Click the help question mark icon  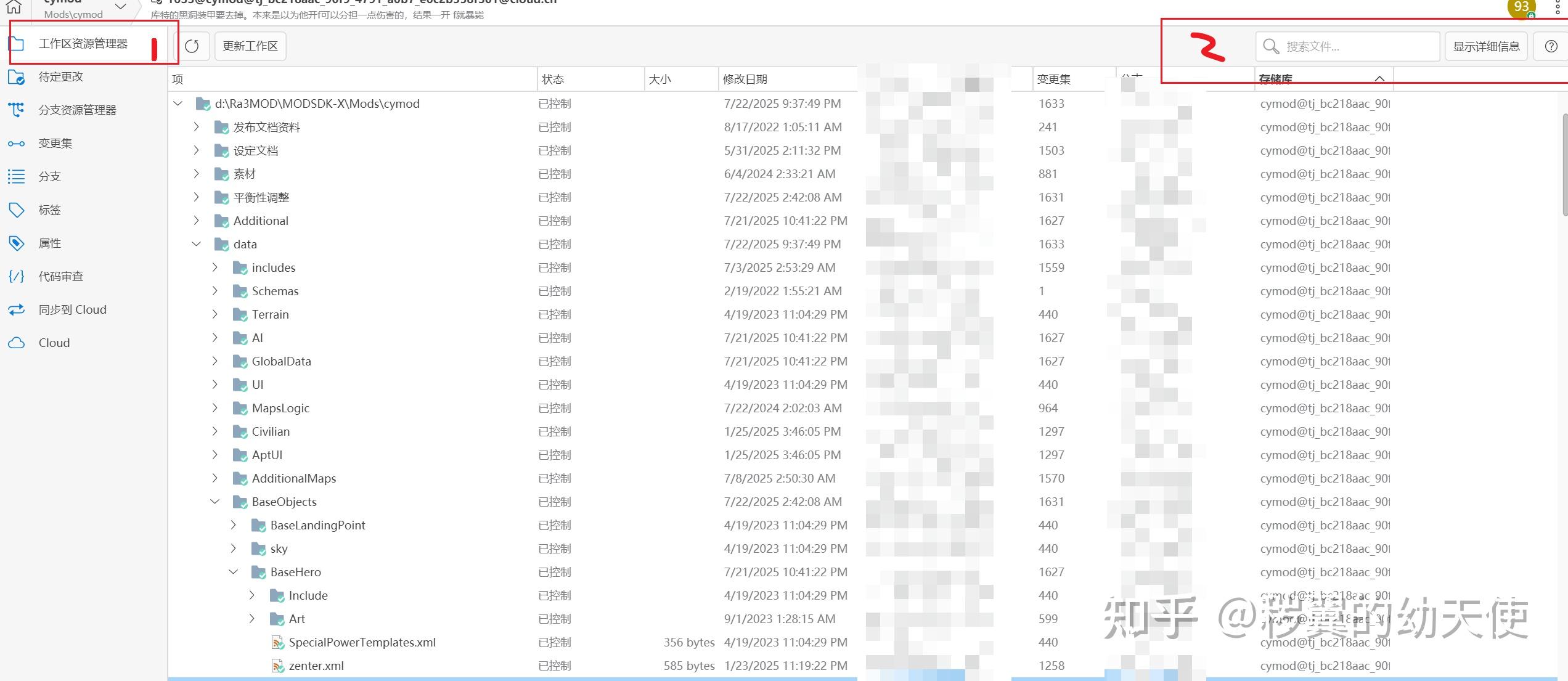point(1551,47)
